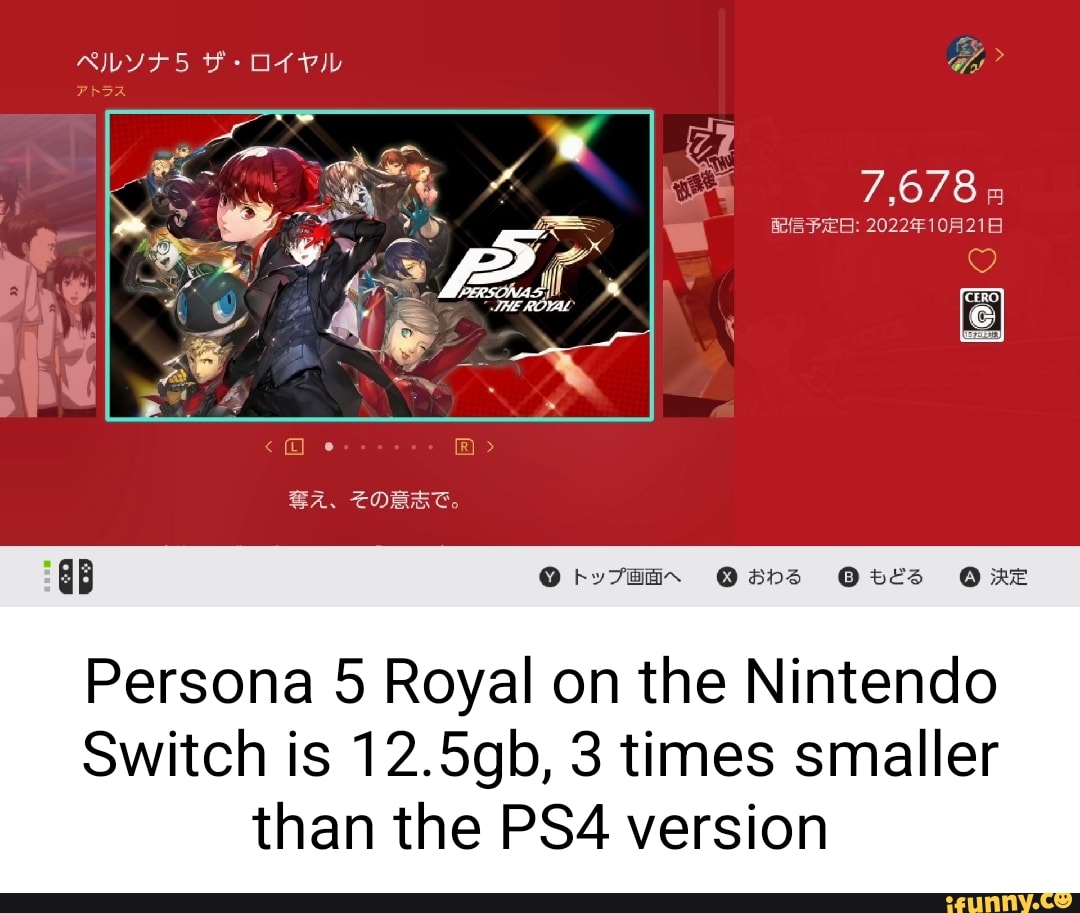This screenshot has height=913, width=1080.
Task: Select the R shoulder button icon
Action: [x=465, y=447]
